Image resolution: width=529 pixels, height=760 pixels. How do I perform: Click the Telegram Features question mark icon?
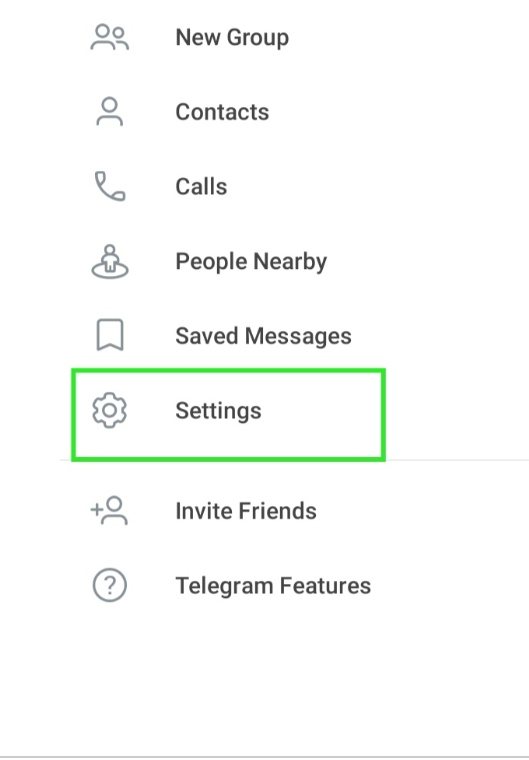click(110, 585)
